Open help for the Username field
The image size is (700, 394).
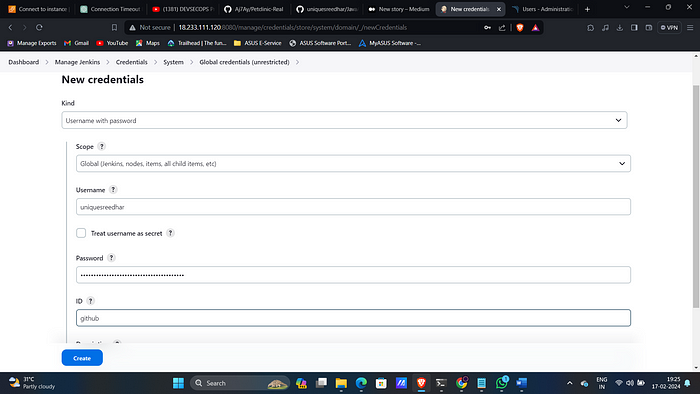coord(113,190)
